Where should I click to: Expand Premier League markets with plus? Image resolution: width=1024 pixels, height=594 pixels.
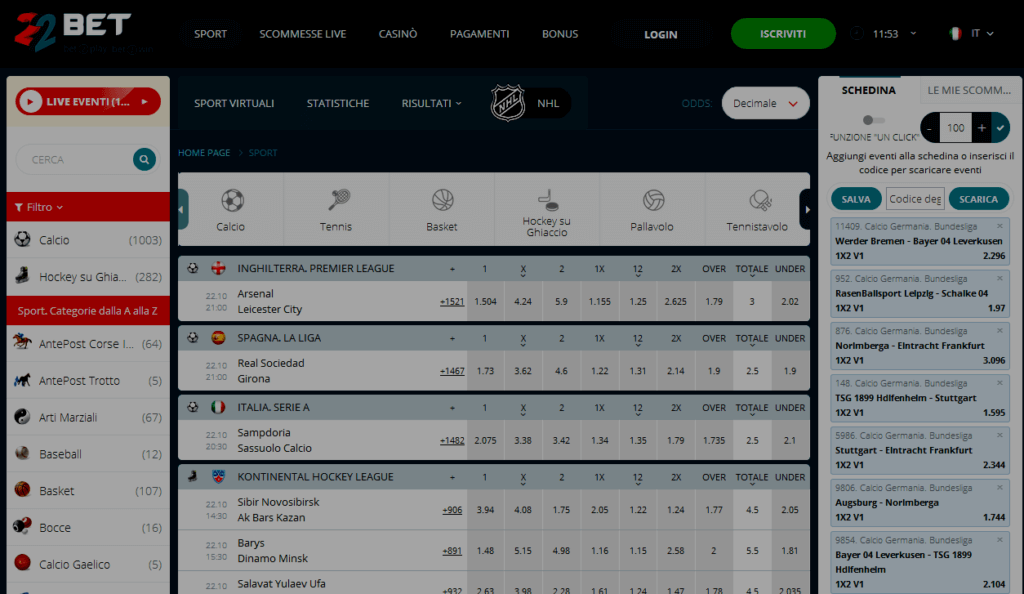[x=452, y=269]
